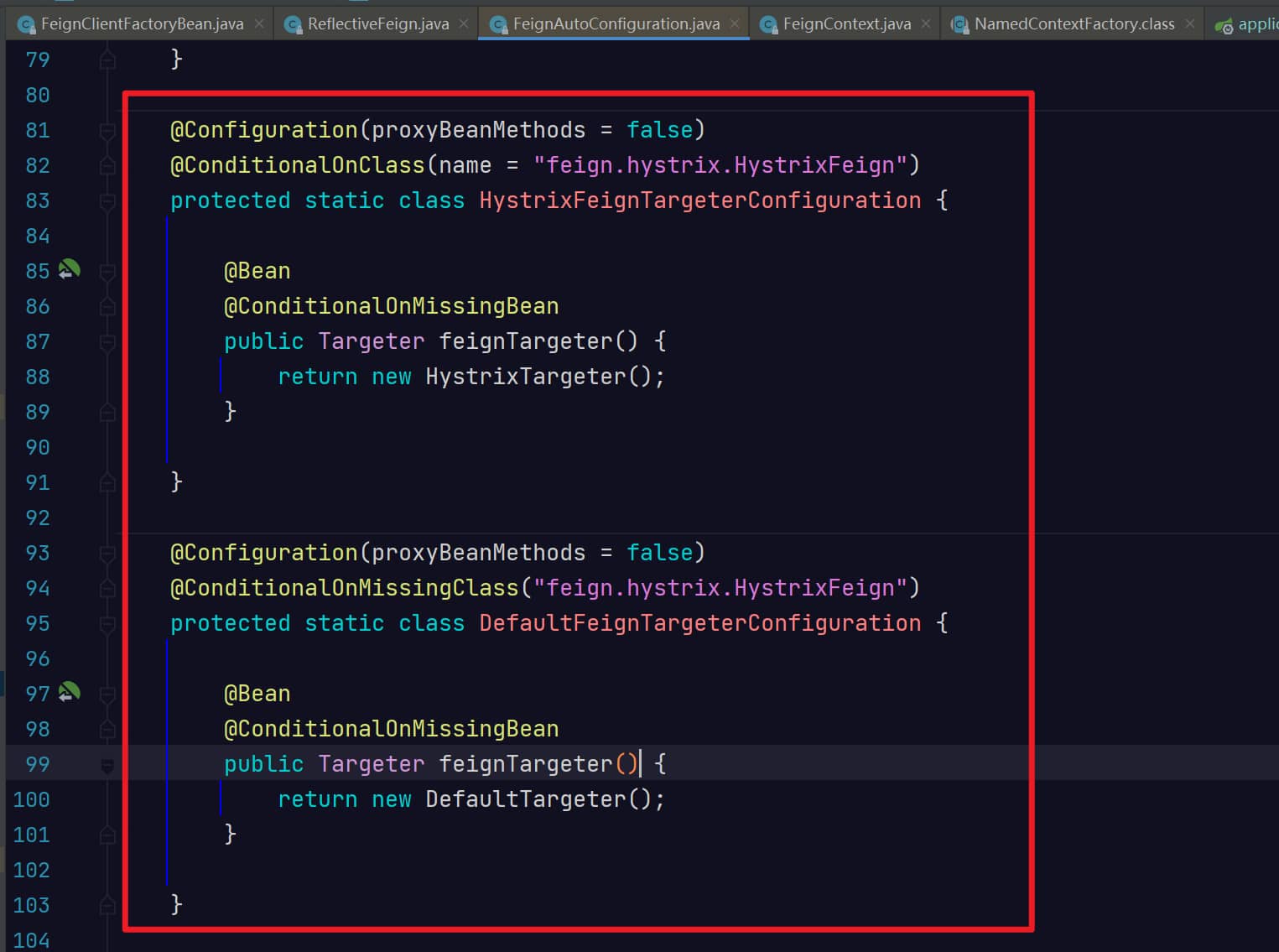Close the ReflectiveFeign.java tab
Screen dimensions: 1279x952
(464, 24)
